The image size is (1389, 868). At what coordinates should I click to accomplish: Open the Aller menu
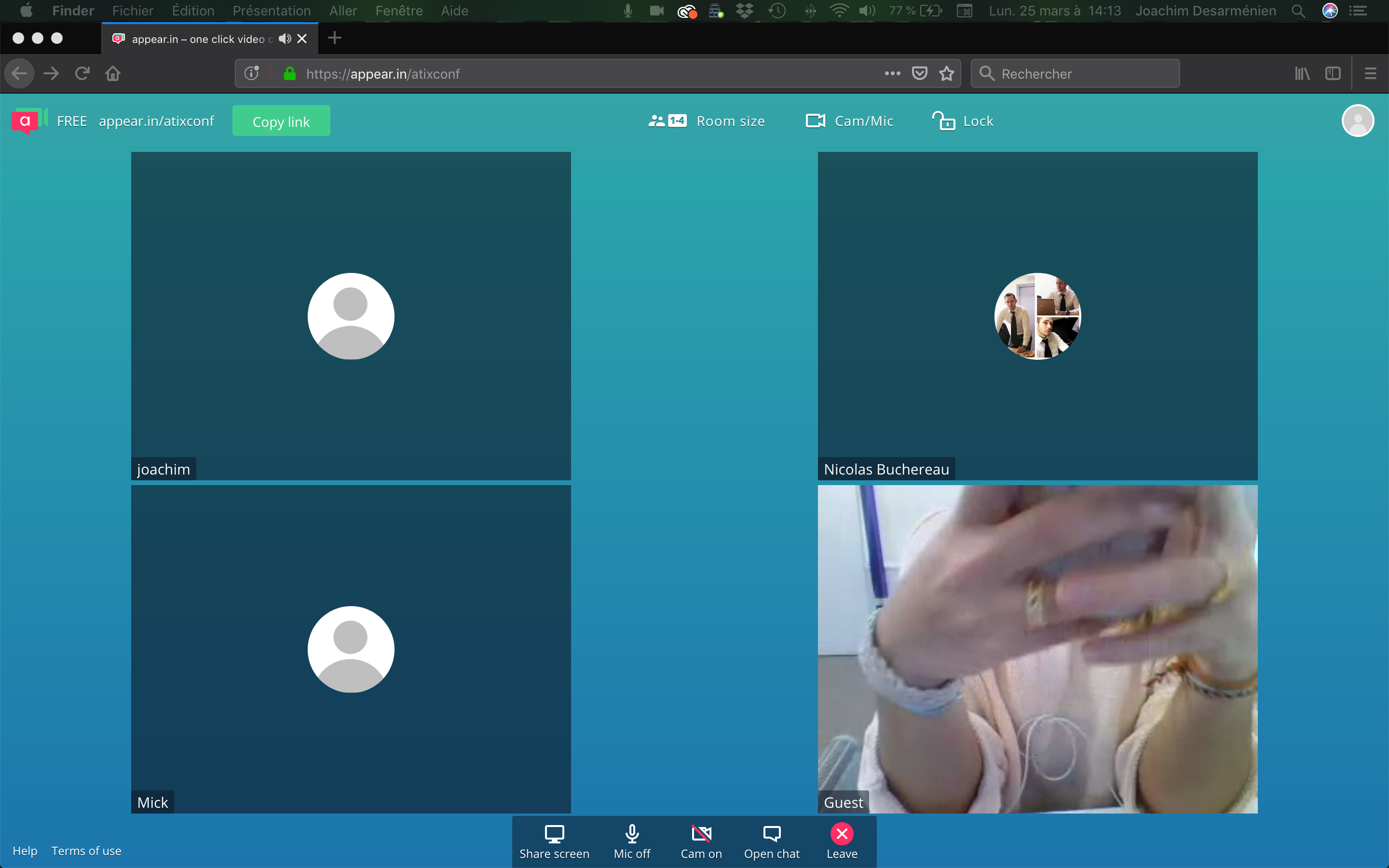tap(342, 10)
